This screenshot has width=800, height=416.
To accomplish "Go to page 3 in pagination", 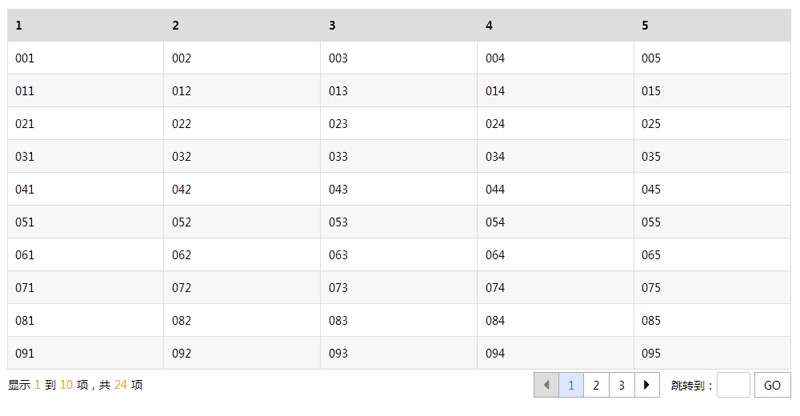I will coord(621,385).
